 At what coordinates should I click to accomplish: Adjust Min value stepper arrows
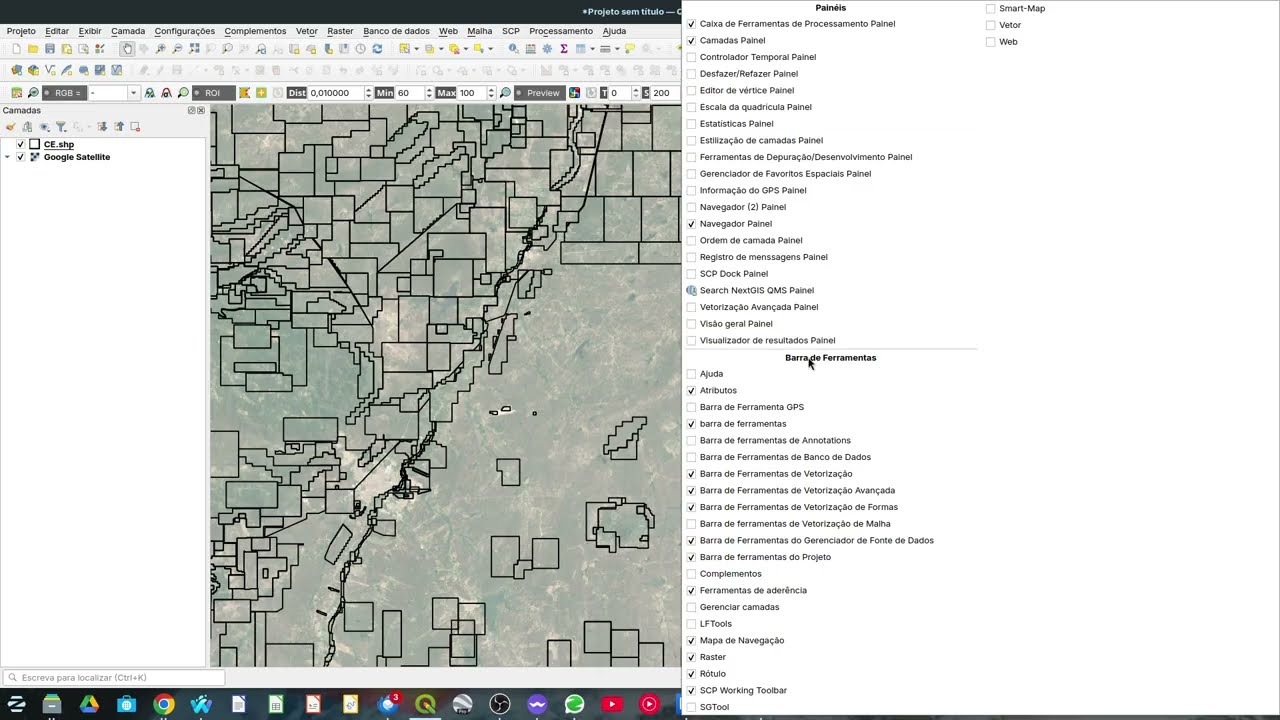coord(429,93)
